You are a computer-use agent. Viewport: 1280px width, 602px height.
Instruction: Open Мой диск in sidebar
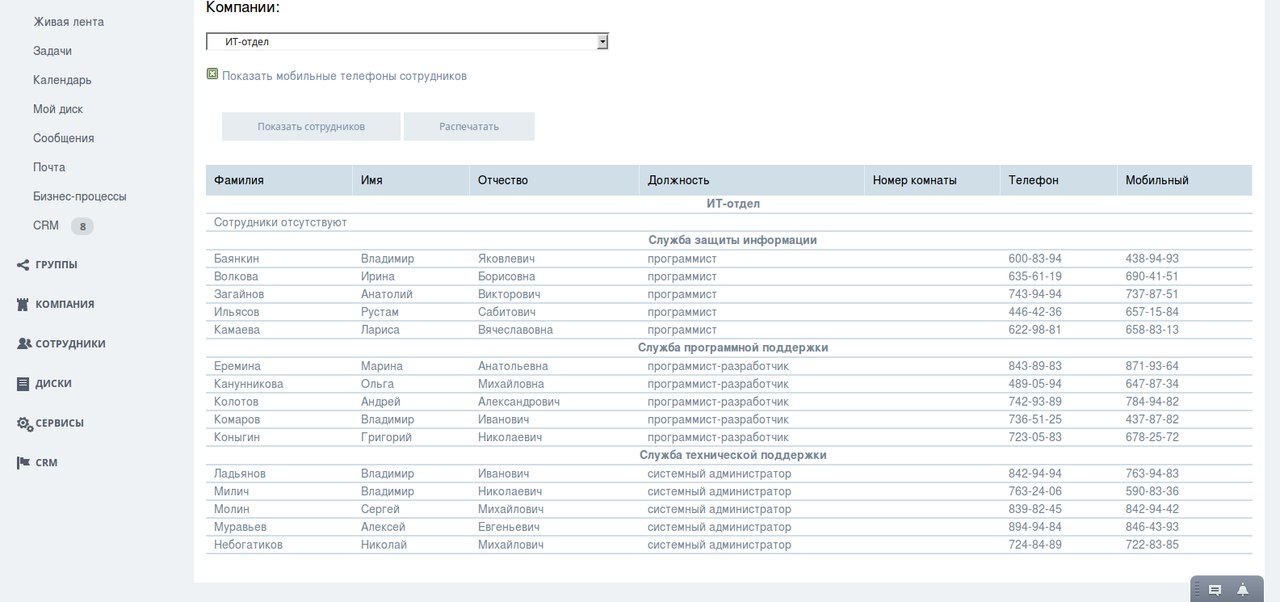[x=58, y=109]
